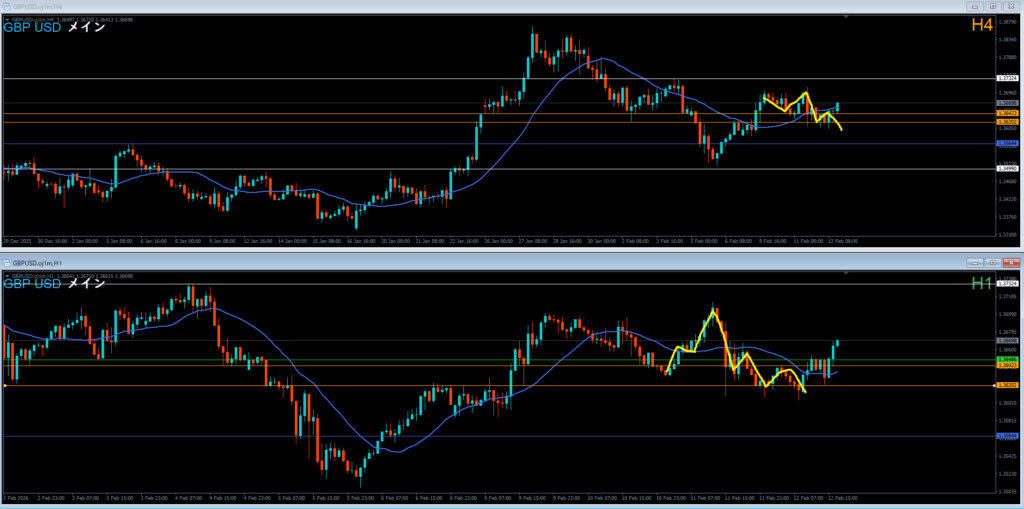Click 1.37880 on the H4 price scale
This screenshot has width=1024, height=509.
pos(1007,57)
